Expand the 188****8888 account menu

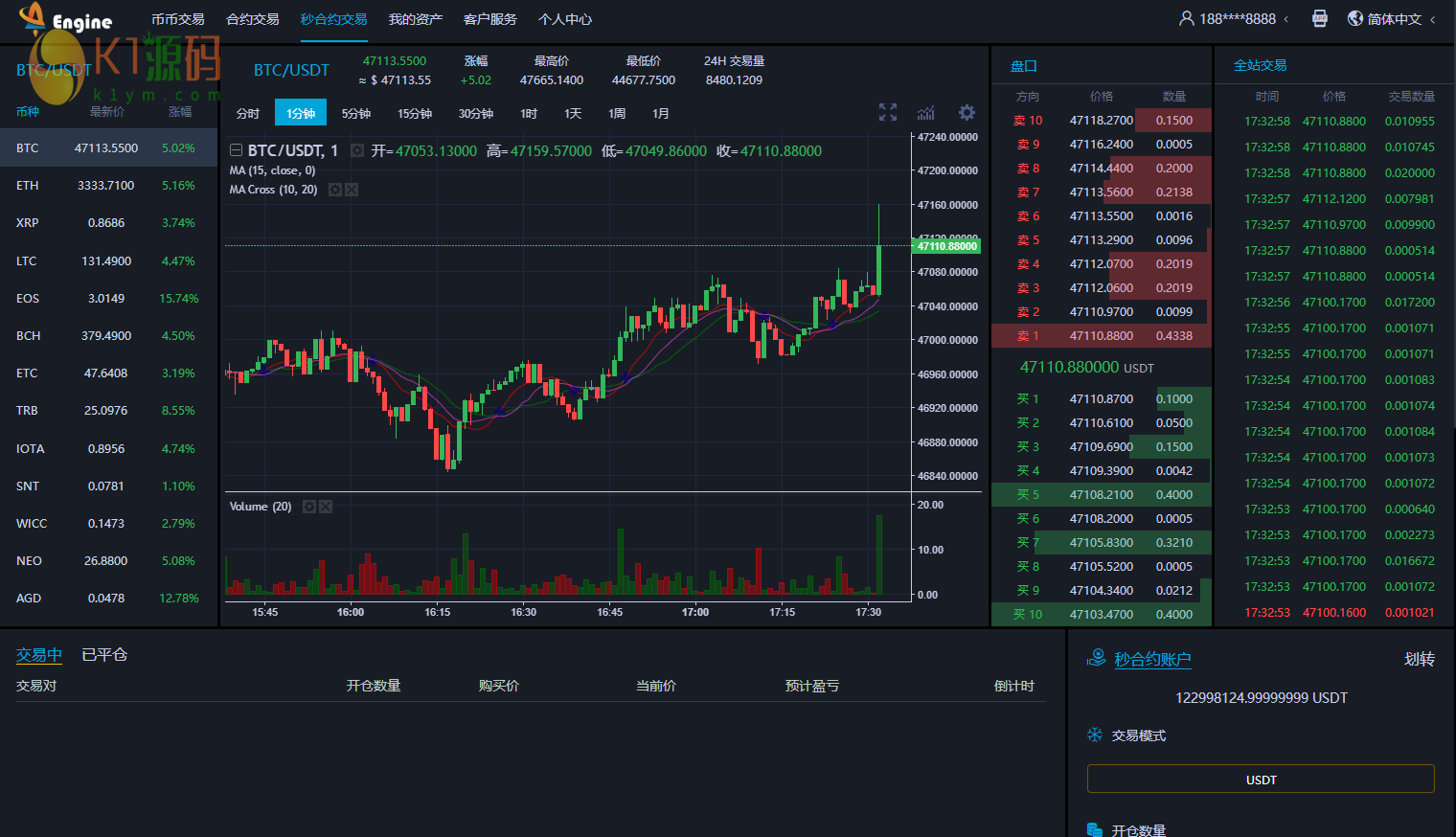(x=1236, y=19)
